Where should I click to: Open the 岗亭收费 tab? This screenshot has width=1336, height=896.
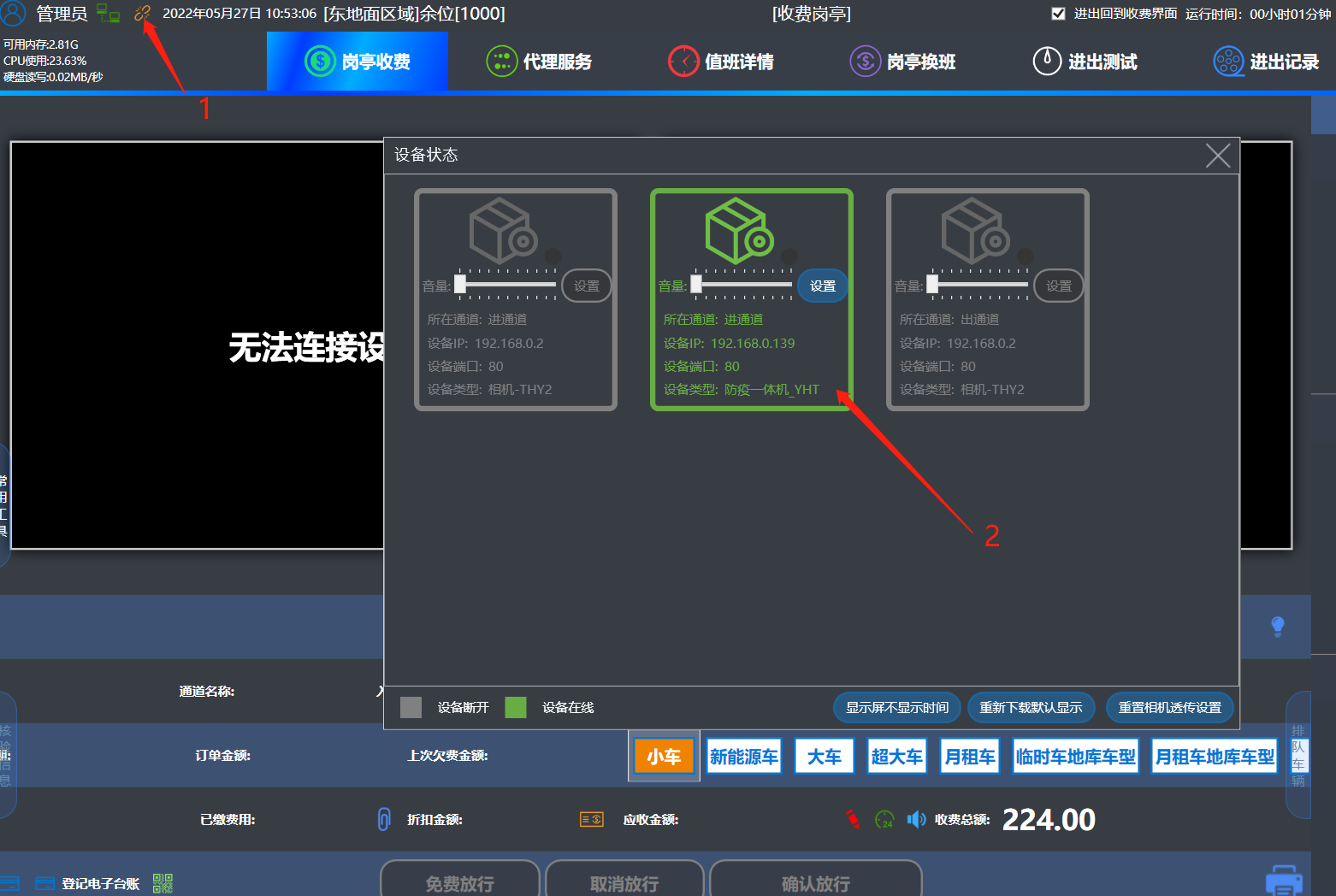[x=358, y=62]
